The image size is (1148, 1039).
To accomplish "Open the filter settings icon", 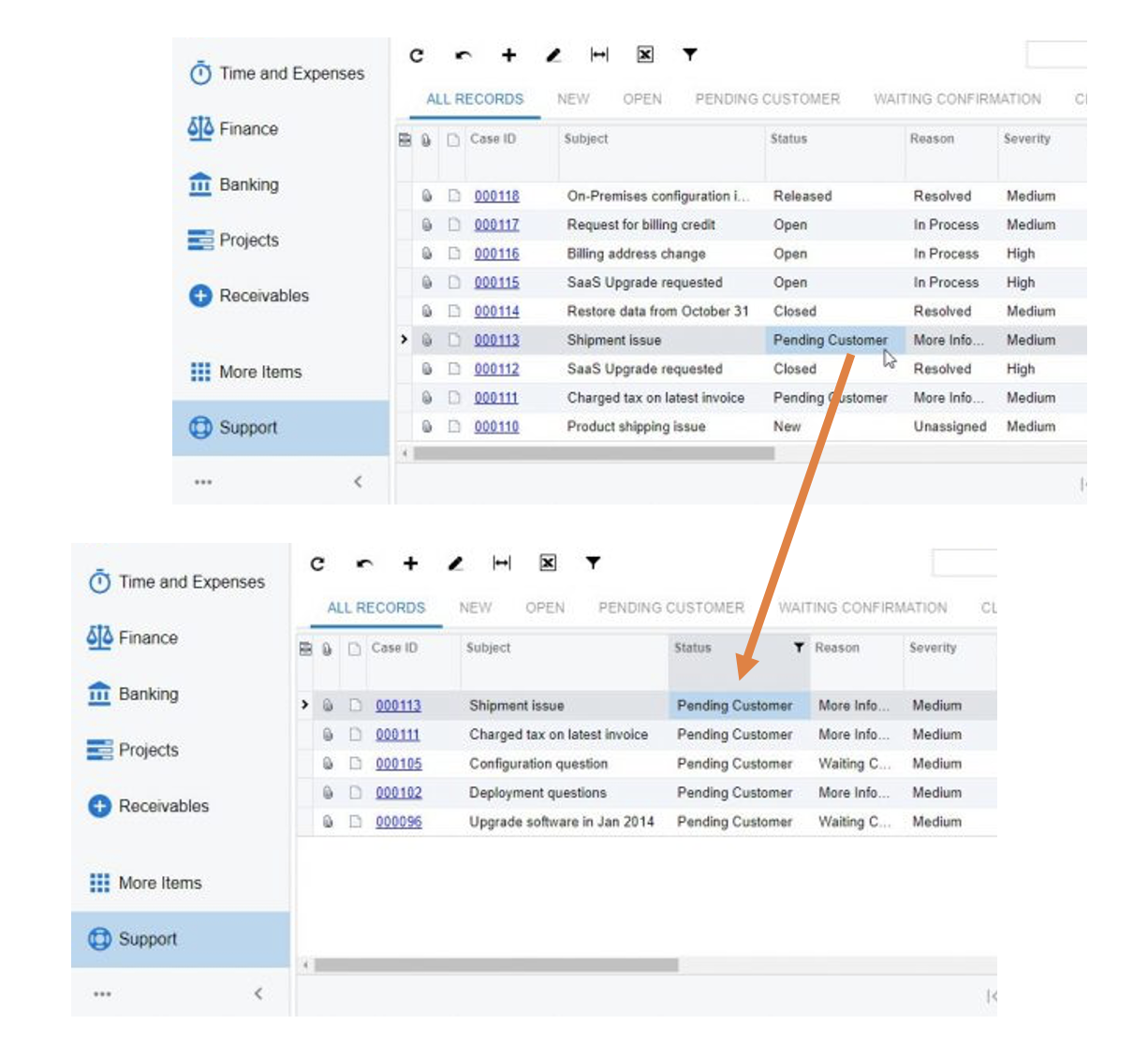I will coord(690,54).
